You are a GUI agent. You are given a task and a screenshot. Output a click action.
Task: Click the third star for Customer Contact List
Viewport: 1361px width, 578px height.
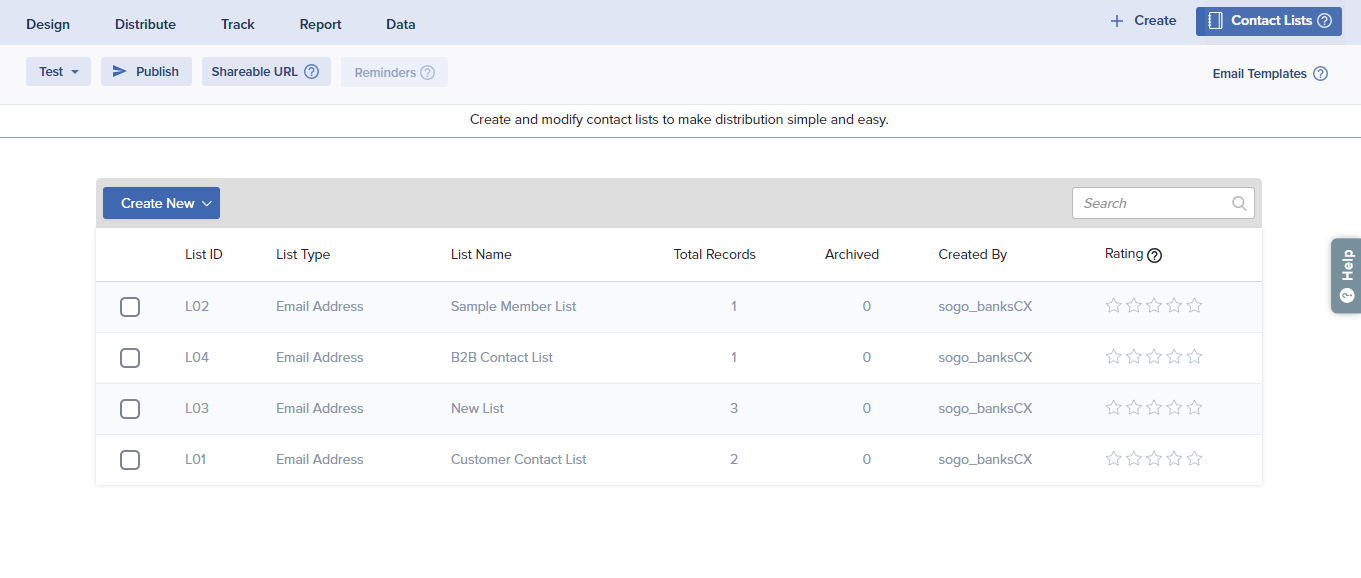click(1154, 459)
